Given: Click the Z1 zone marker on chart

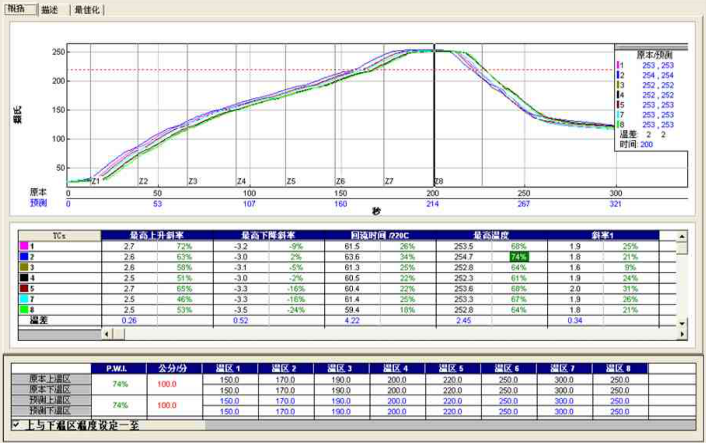Looking at the screenshot, I should [95, 181].
